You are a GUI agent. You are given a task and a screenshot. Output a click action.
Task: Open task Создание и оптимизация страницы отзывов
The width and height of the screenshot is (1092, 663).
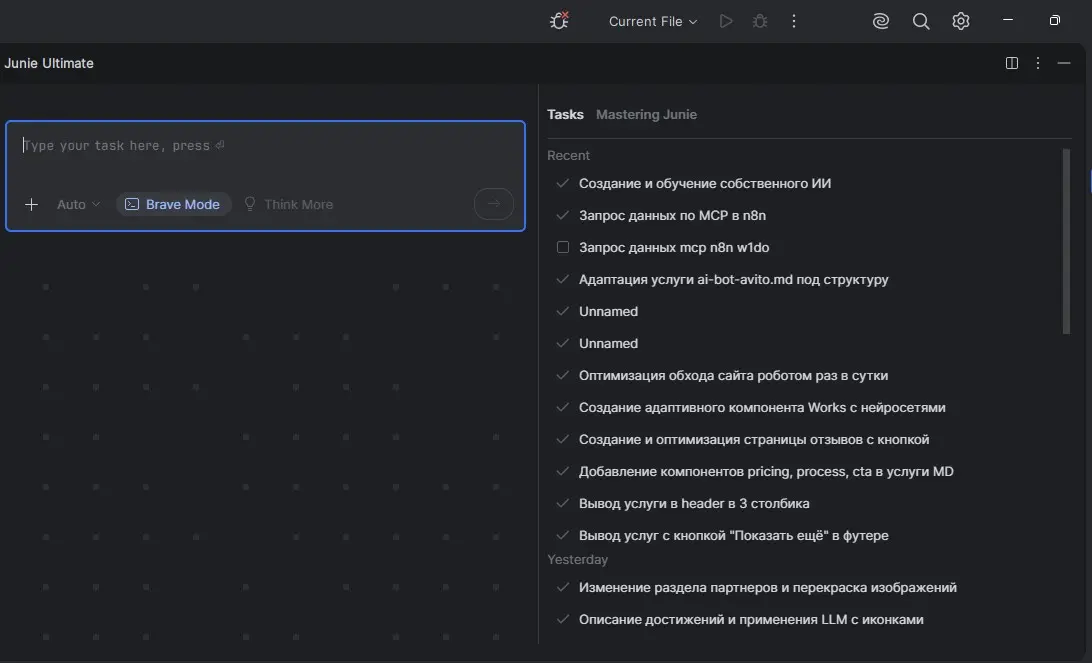tap(754, 439)
